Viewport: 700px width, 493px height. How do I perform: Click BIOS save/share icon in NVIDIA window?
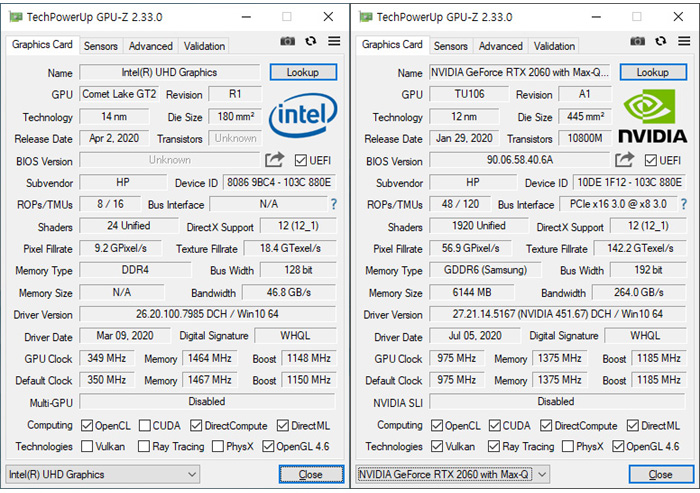tap(625, 159)
